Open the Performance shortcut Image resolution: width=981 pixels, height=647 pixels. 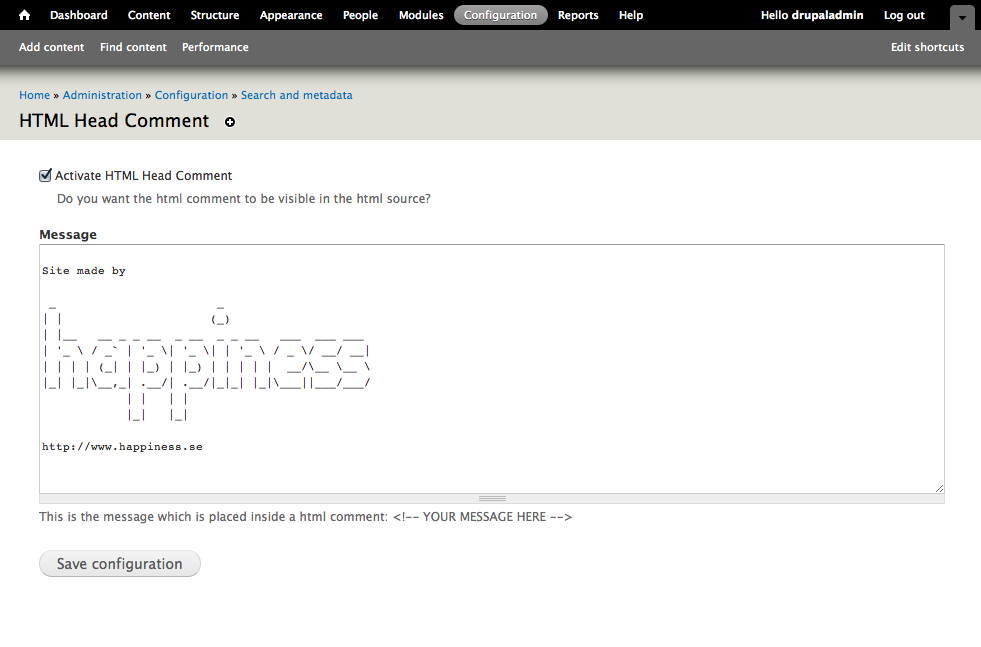215,47
